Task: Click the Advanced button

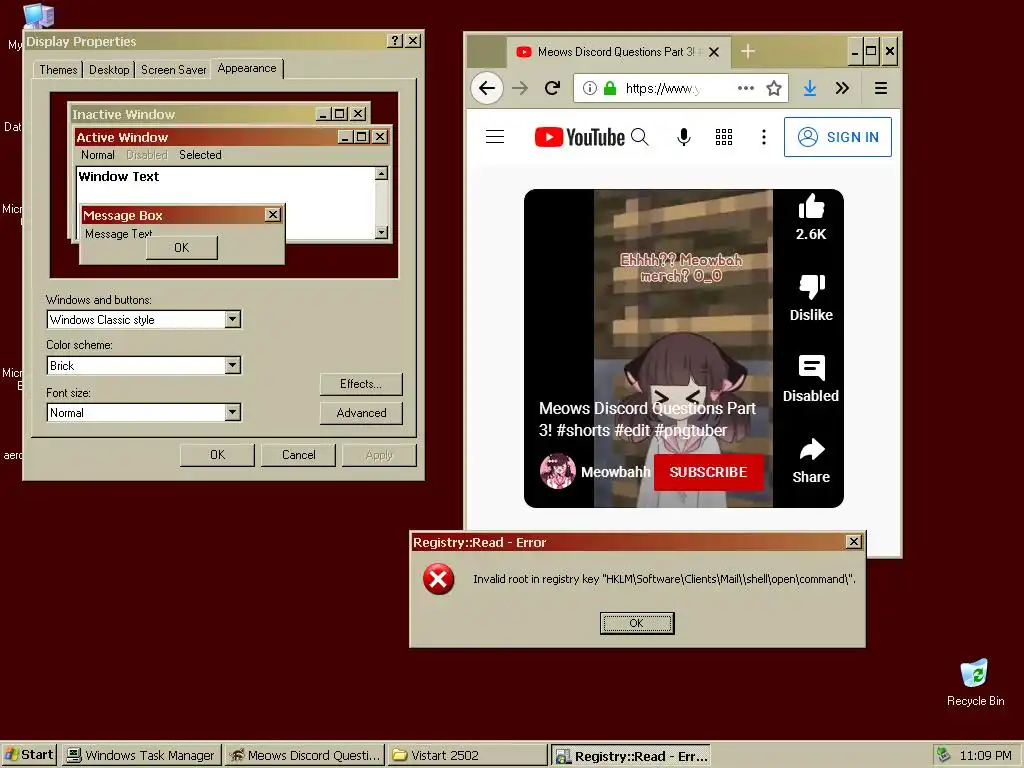Action: coord(360,413)
